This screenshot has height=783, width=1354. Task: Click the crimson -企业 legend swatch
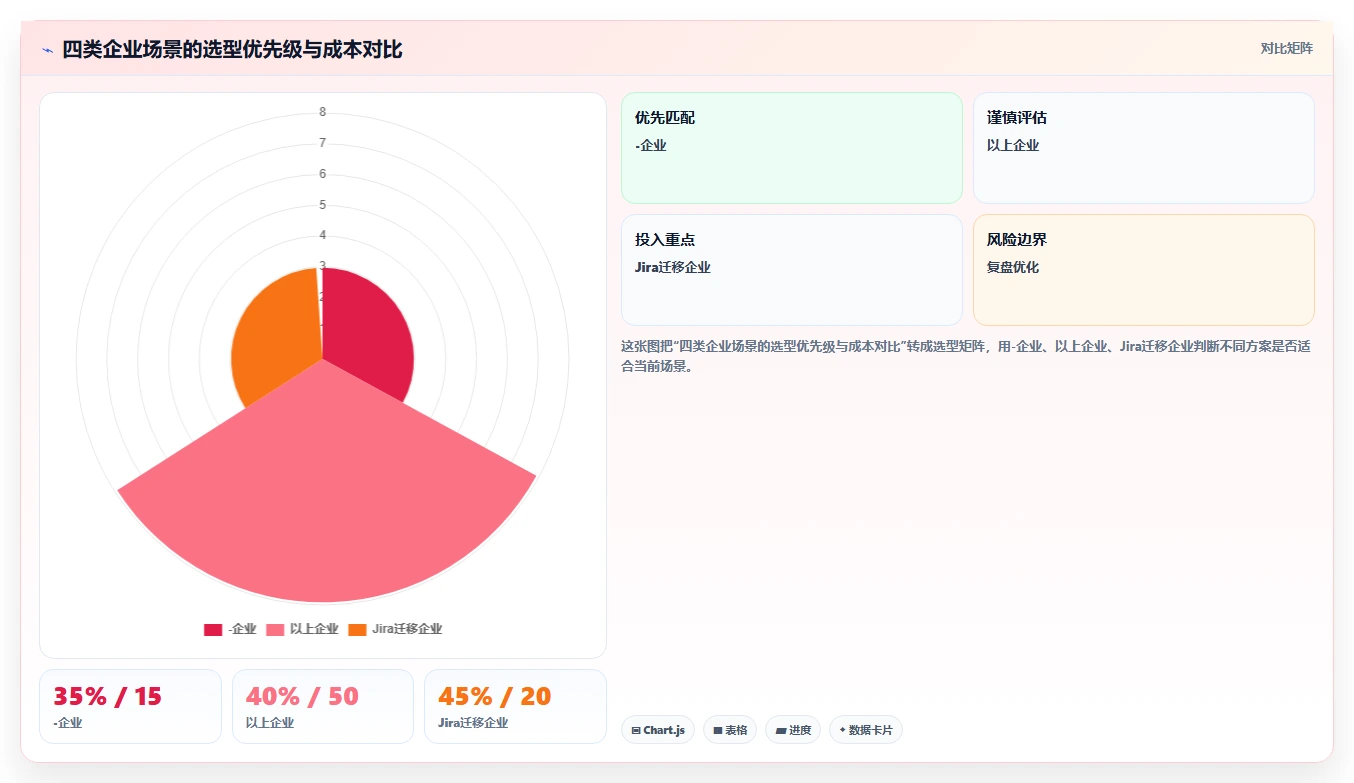coord(213,630)
